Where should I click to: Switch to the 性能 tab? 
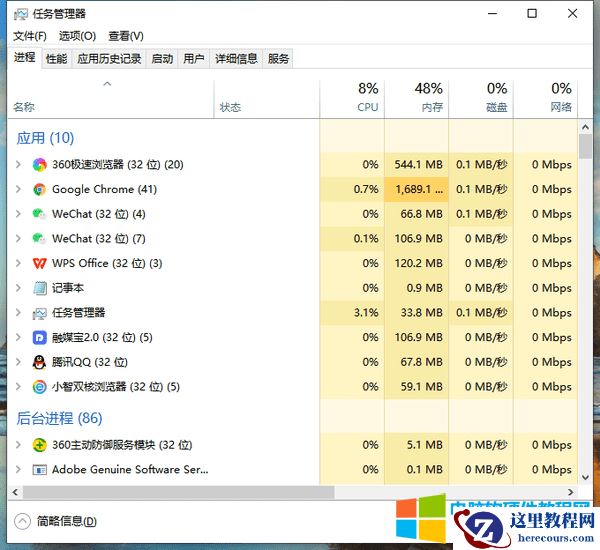(x=56, y=59)
